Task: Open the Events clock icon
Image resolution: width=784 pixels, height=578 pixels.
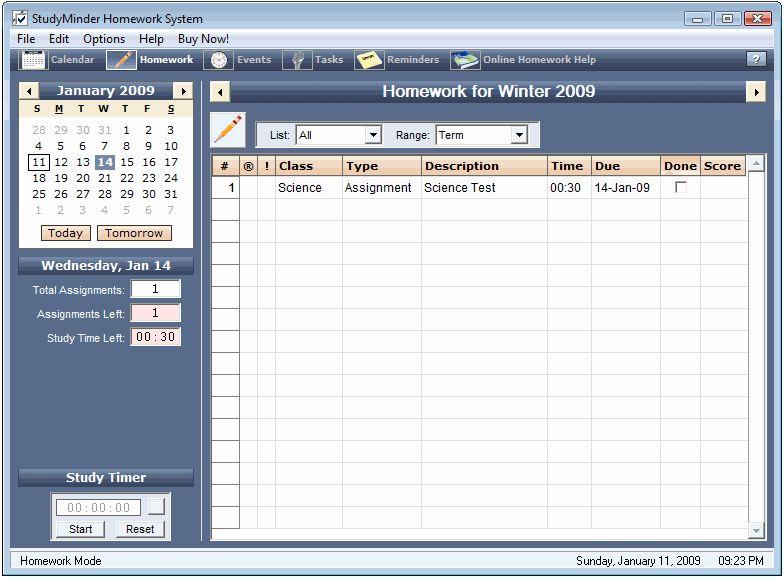Action: (x=218, y=60)
